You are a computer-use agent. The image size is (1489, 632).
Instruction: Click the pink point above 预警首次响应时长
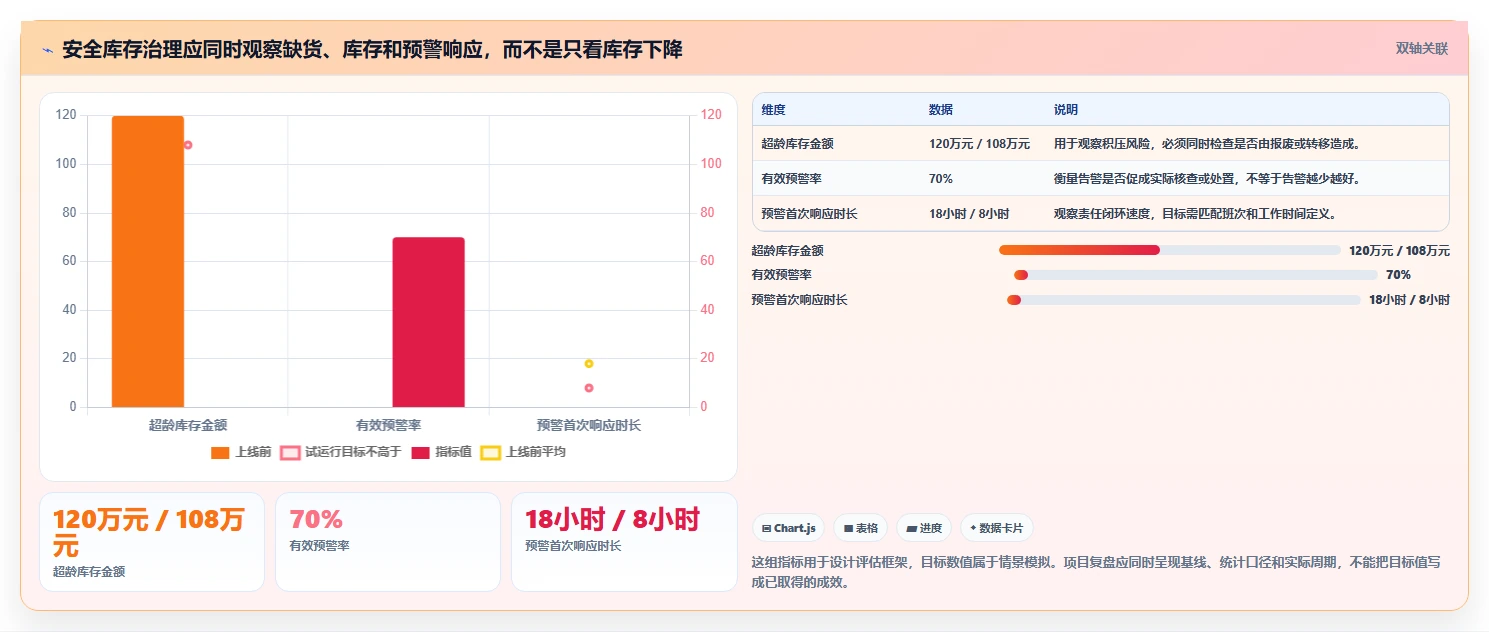(589, 388)
